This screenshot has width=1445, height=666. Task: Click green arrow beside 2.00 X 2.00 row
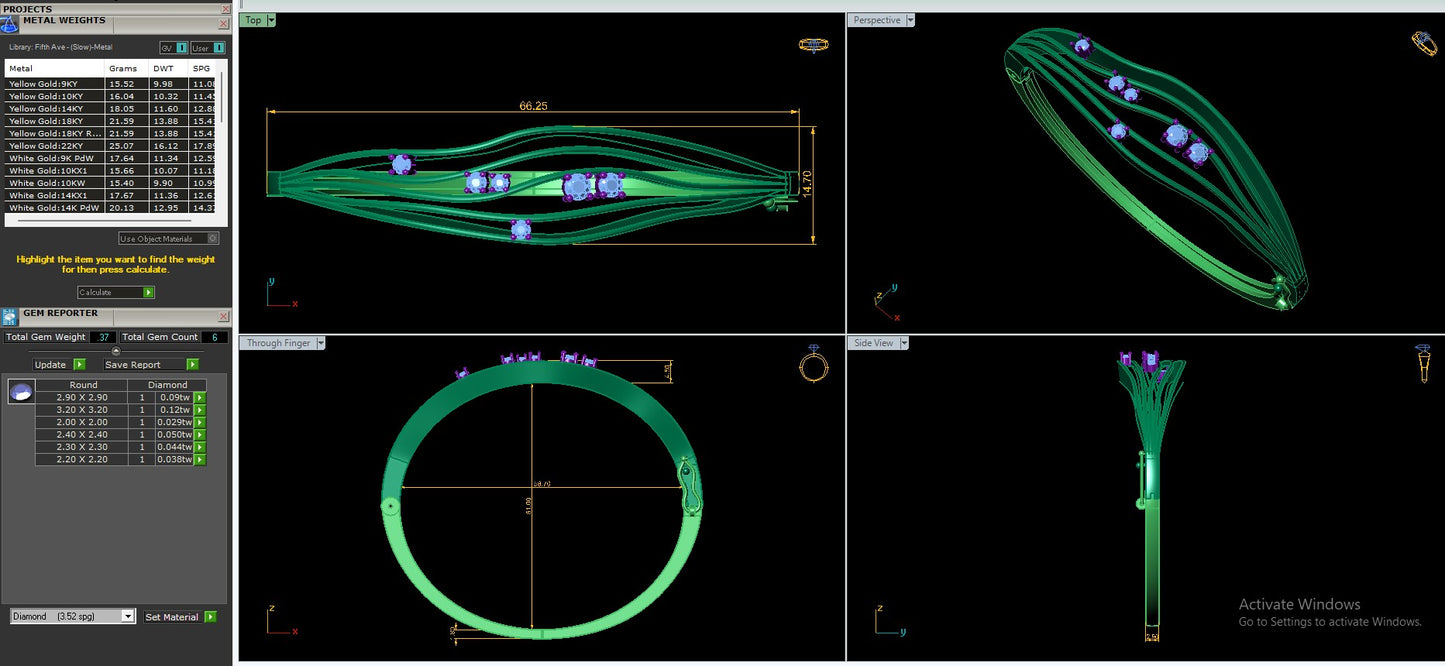tap(200, 423)
